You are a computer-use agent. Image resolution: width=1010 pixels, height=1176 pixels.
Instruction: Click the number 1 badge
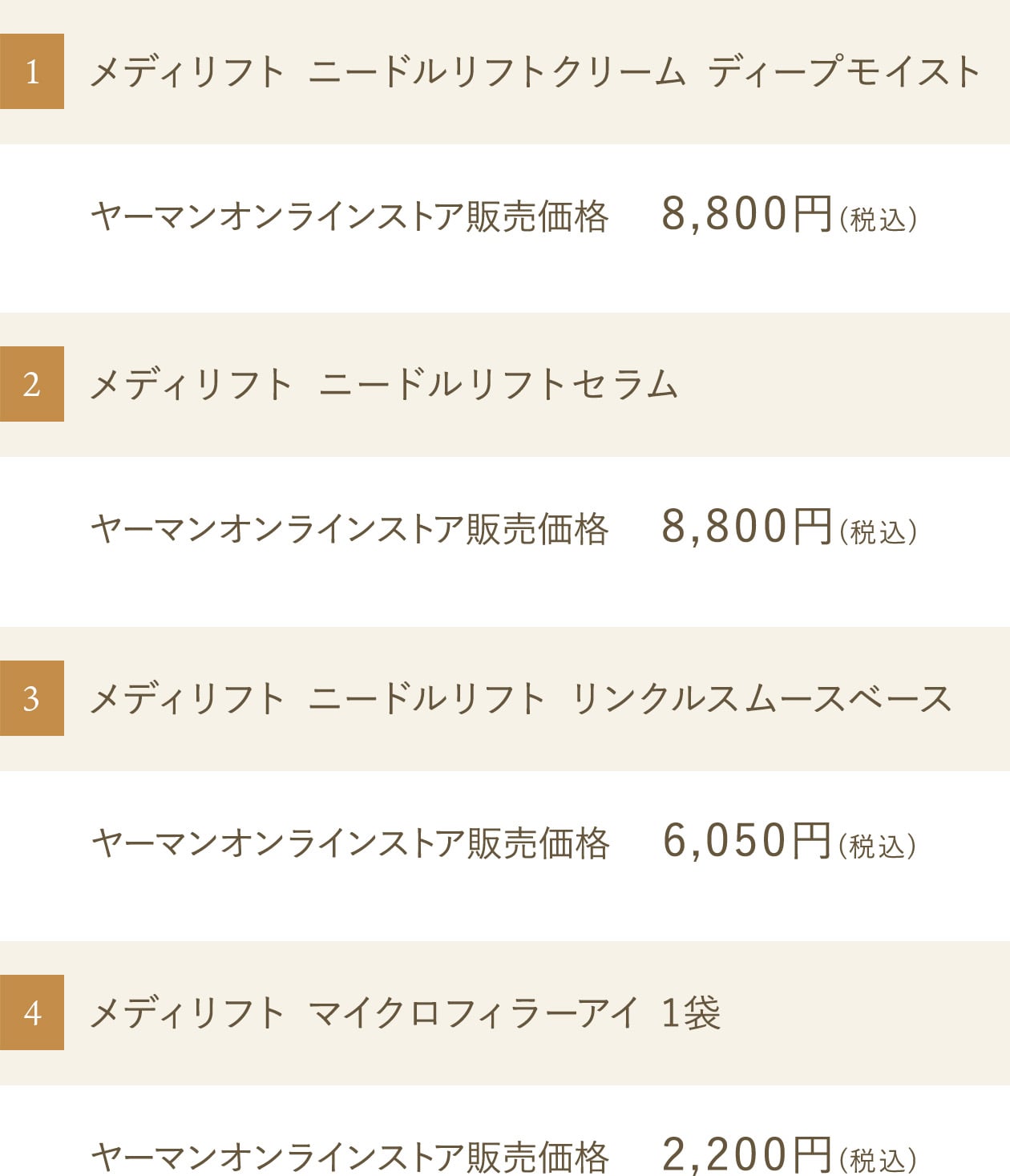[x=32, y=71]
